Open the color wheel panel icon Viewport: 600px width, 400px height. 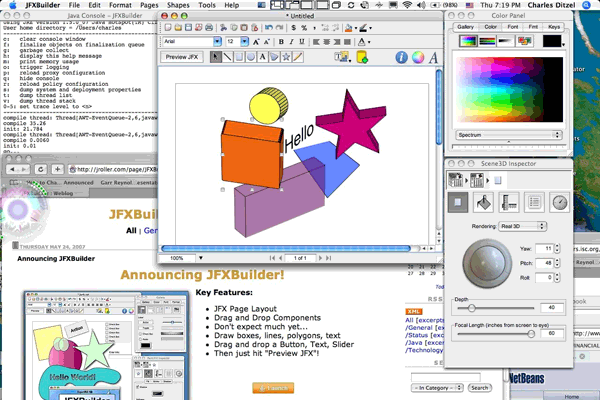click(x=418, y=57)
